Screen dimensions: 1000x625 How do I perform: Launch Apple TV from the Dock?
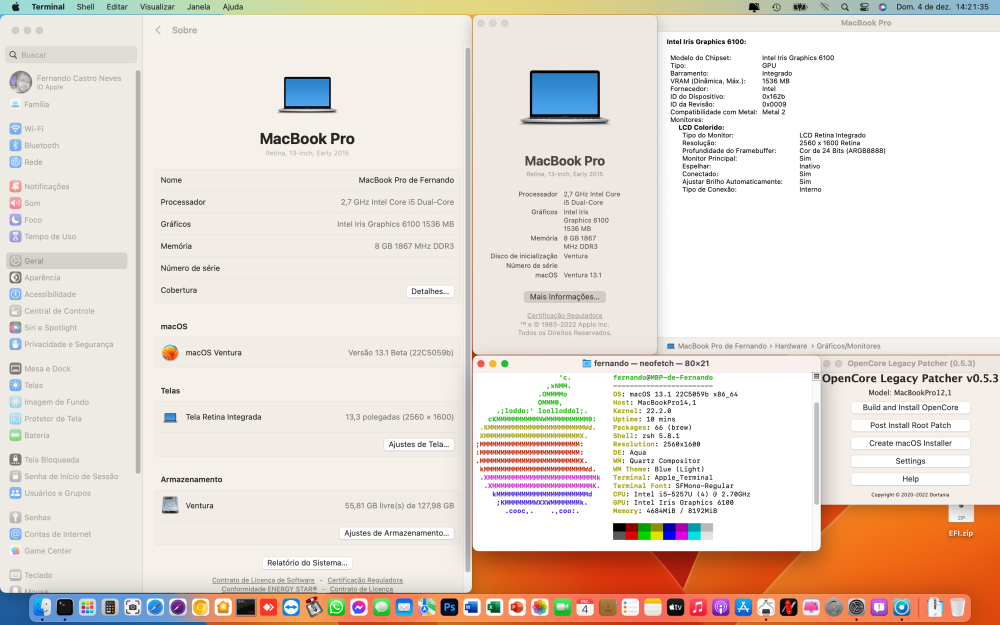click(x=675, y=607)
